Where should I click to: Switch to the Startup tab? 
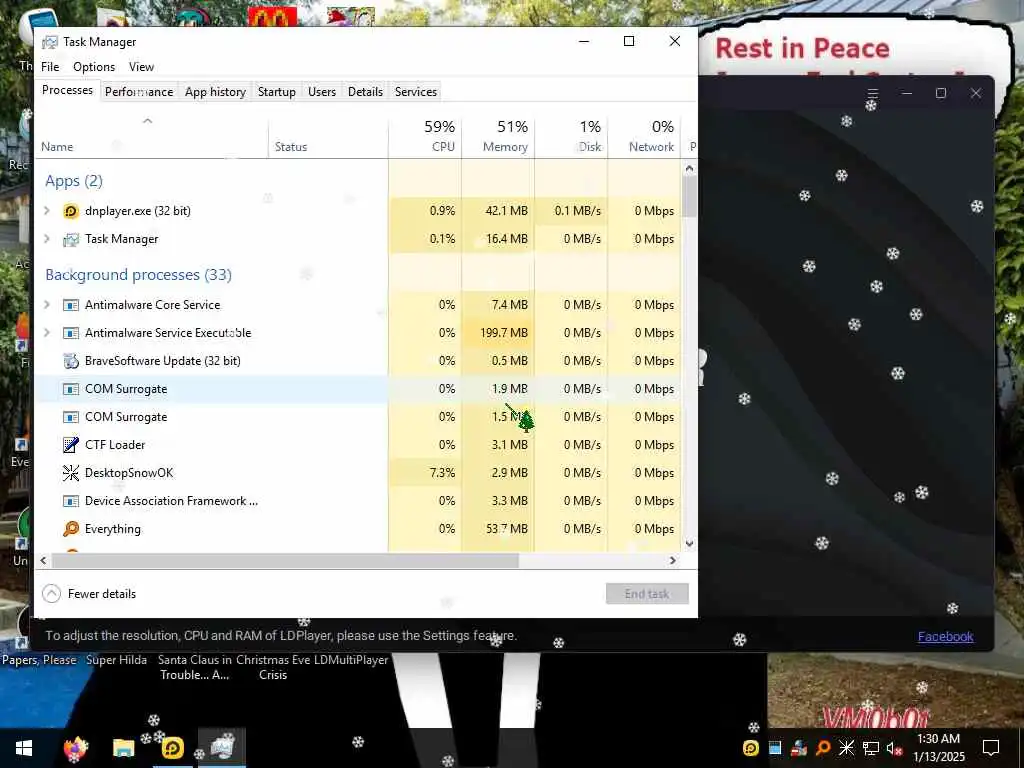277,92
